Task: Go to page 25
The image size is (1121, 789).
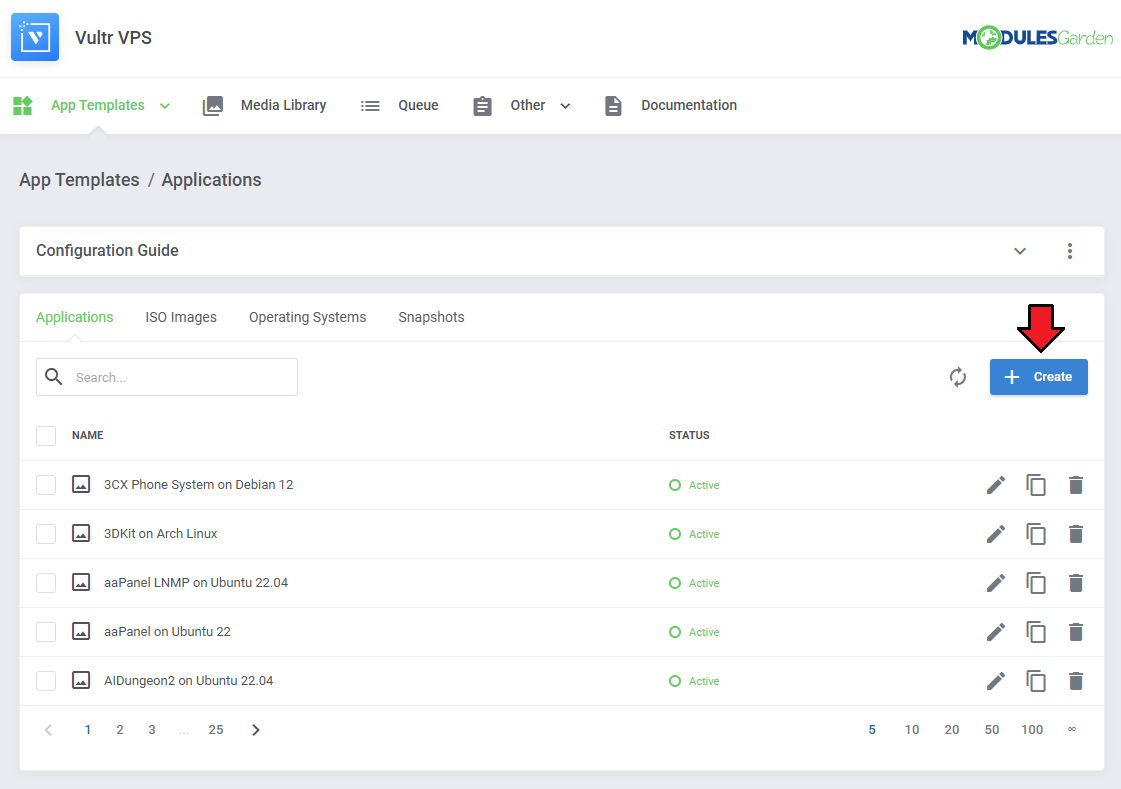Action: (x=216, y=730)
